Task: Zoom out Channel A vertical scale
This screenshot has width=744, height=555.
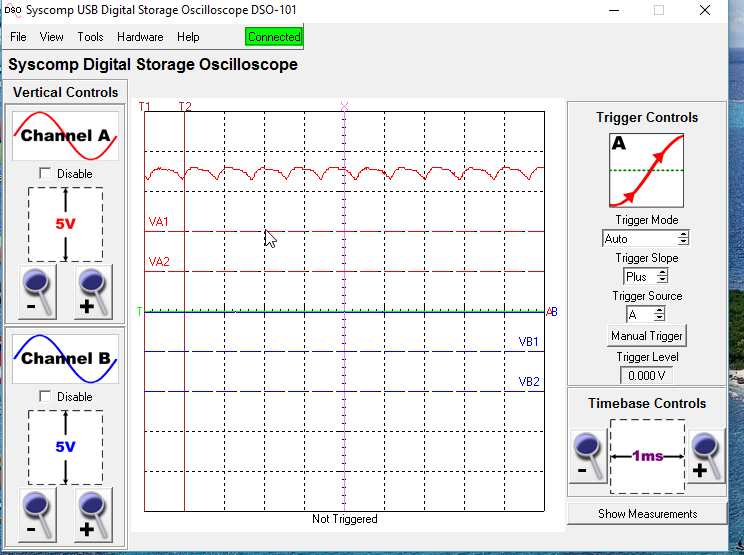Action: click(x=37, y=292)
